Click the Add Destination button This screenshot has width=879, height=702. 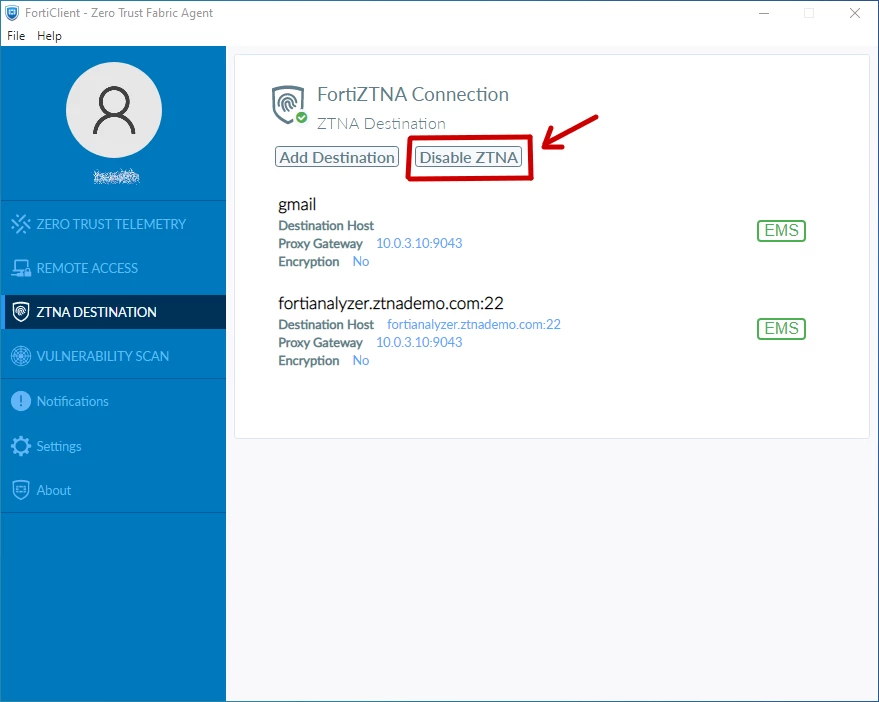click(x=337, y=157)
